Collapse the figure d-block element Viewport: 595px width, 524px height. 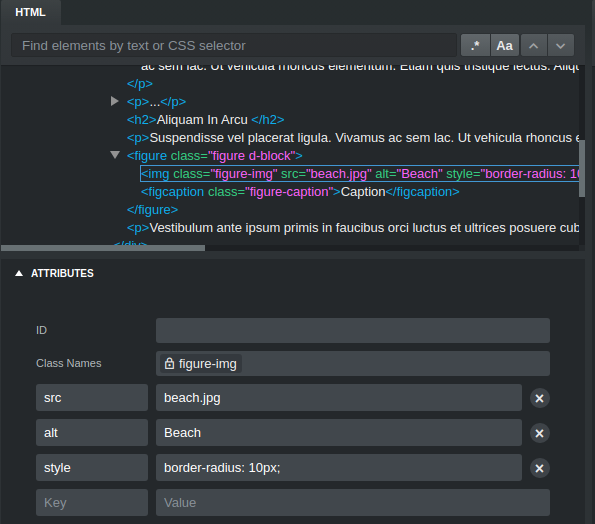pyautogui.click(x=115, y=155)
